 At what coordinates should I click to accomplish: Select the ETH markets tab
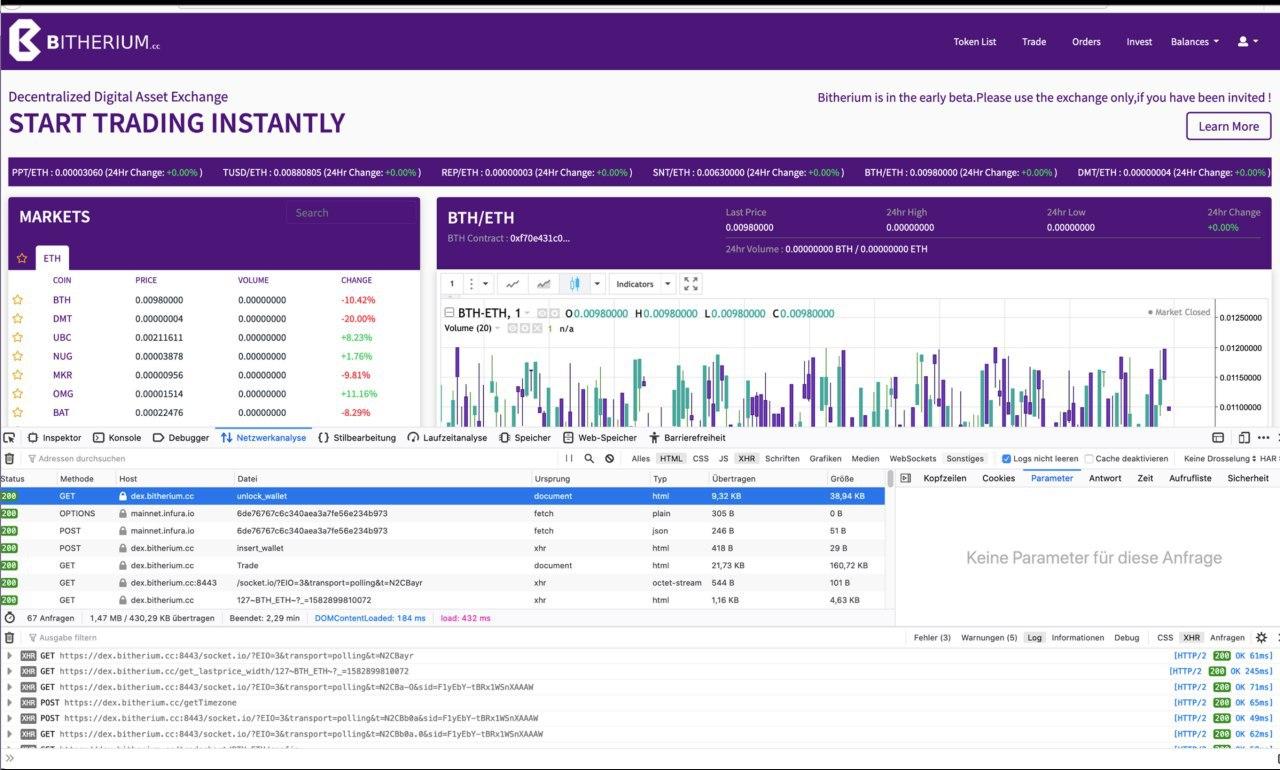pyautogui.click(x=53, y=258)
